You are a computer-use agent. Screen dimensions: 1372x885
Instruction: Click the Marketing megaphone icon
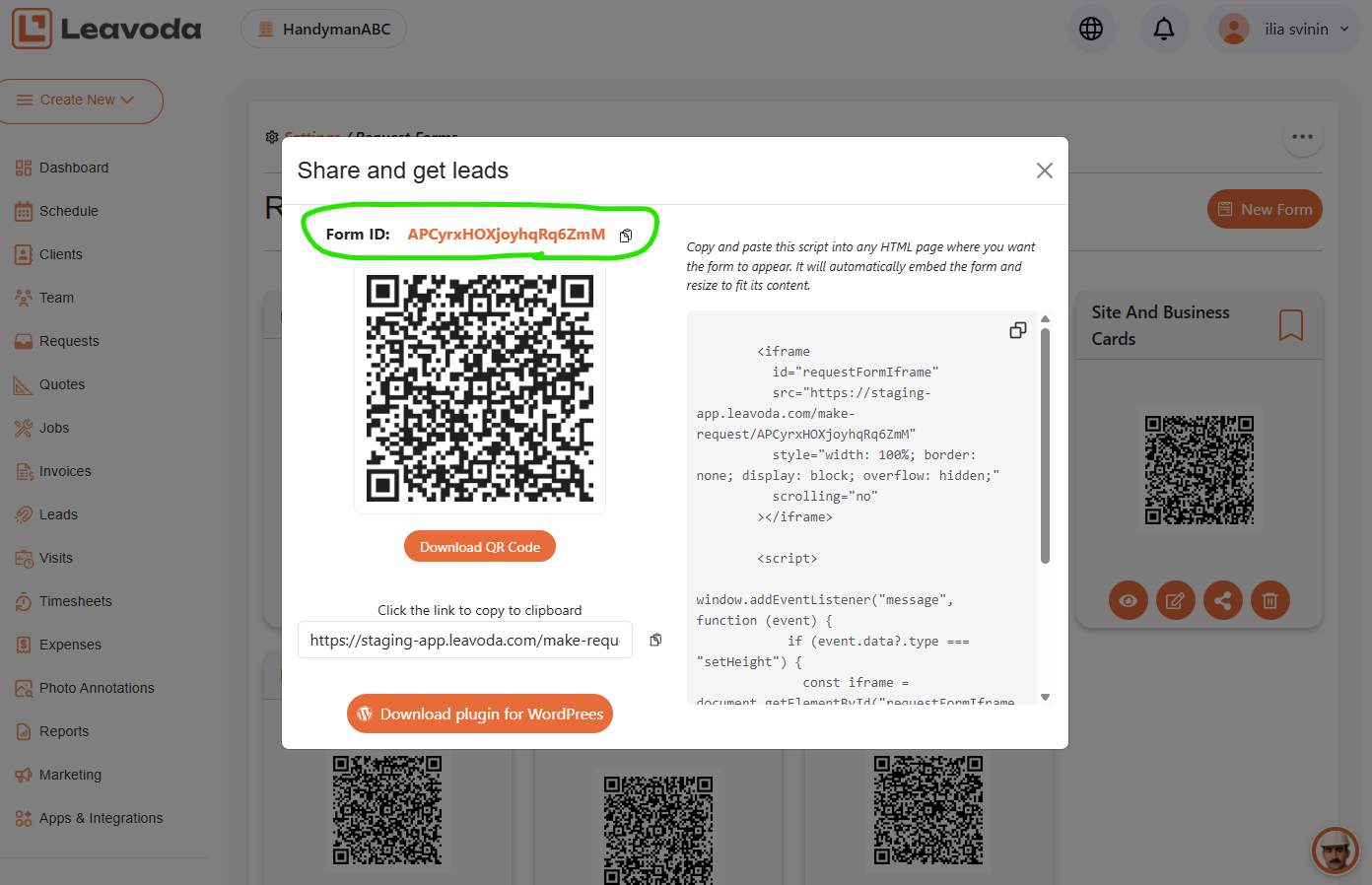pyautogui.click(x=24, y=776)
